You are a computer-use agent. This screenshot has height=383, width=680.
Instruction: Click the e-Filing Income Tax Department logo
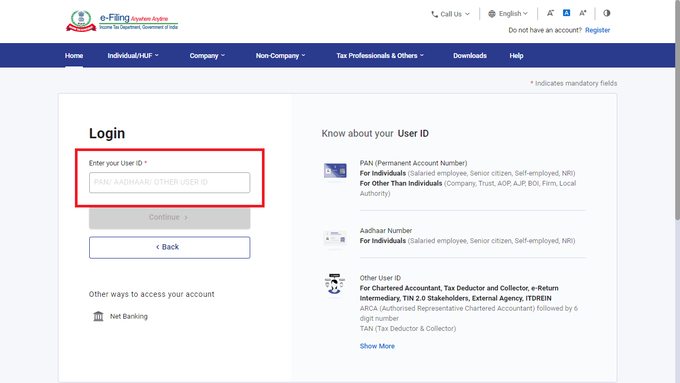122,20
